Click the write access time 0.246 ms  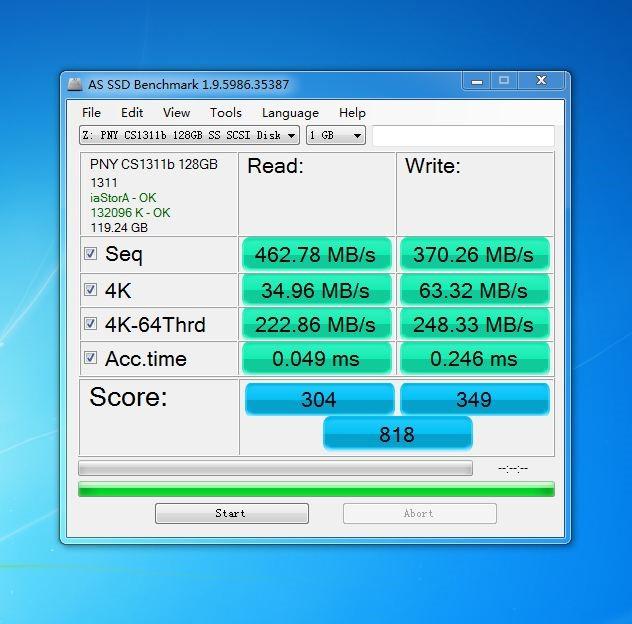coord(474,358)
